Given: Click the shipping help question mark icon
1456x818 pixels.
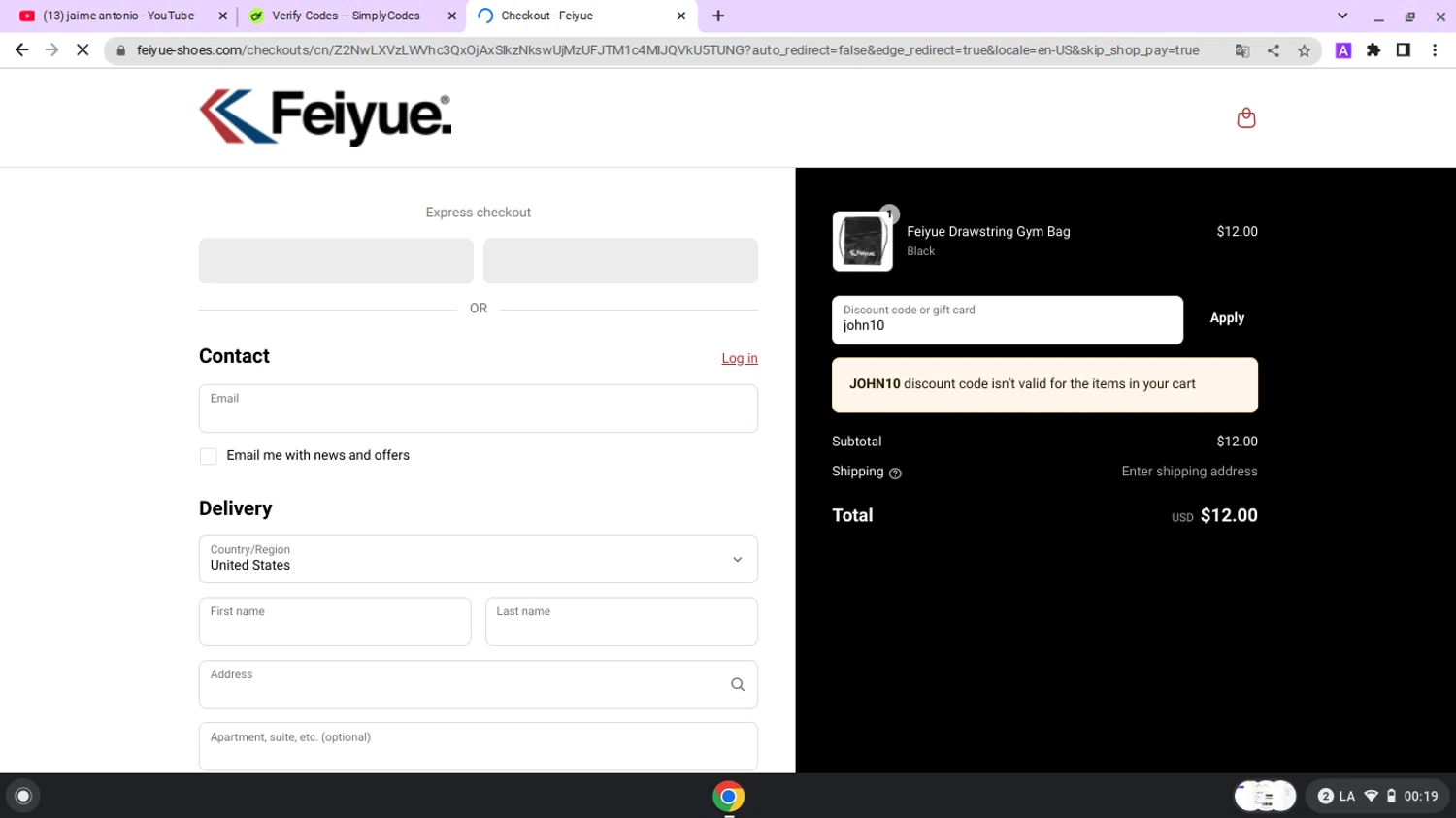Looking at the screenshot, I should 895,474.
